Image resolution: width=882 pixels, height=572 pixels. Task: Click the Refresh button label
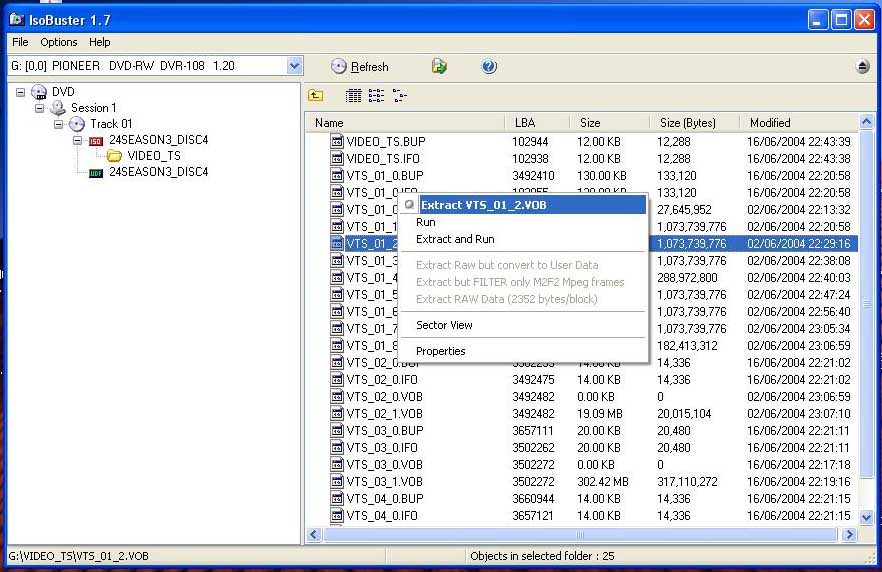pos(370,67)
